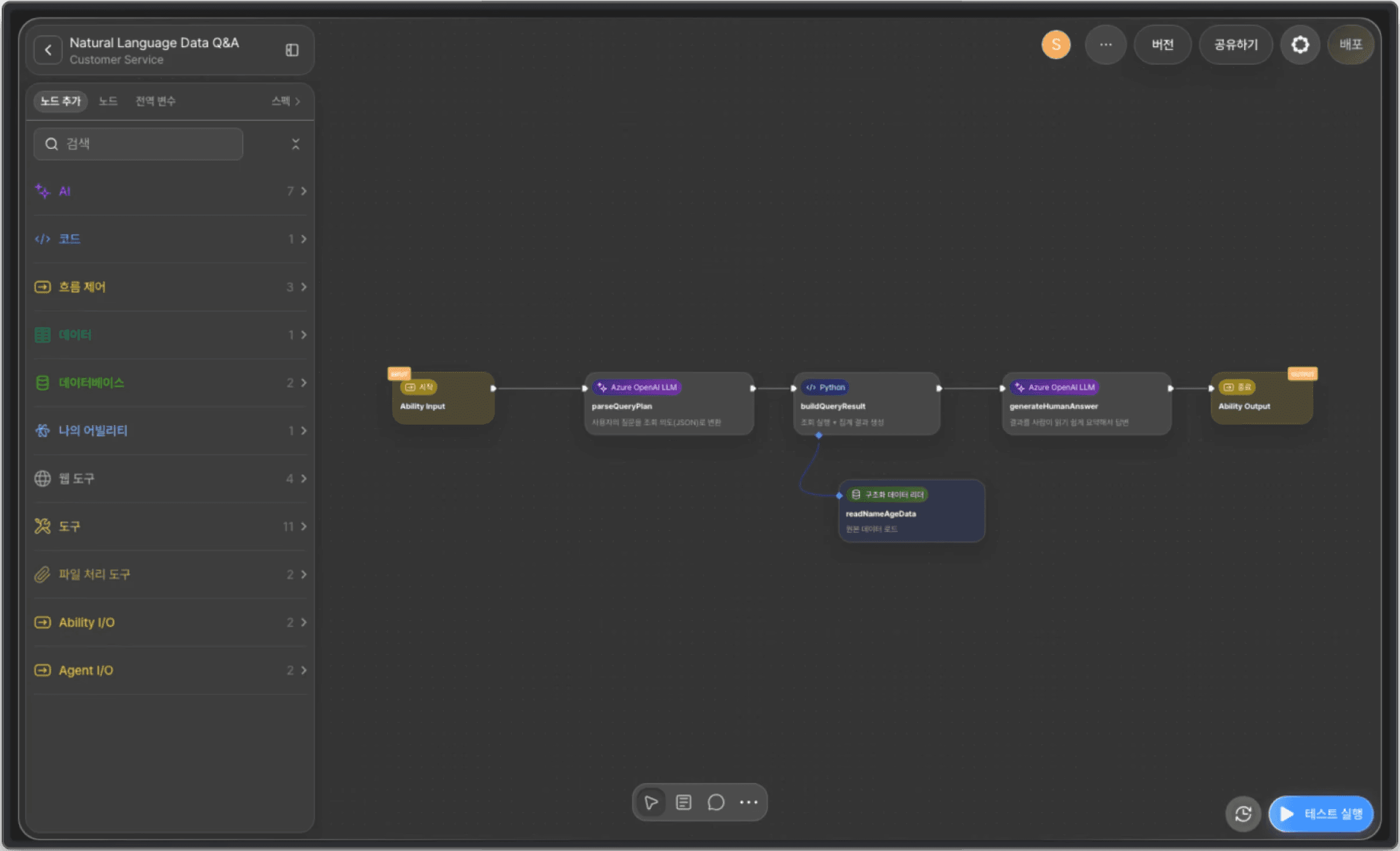Toggle the sidebar panel collapse icon
The image size is (1400, 851).
pos(292,50)
